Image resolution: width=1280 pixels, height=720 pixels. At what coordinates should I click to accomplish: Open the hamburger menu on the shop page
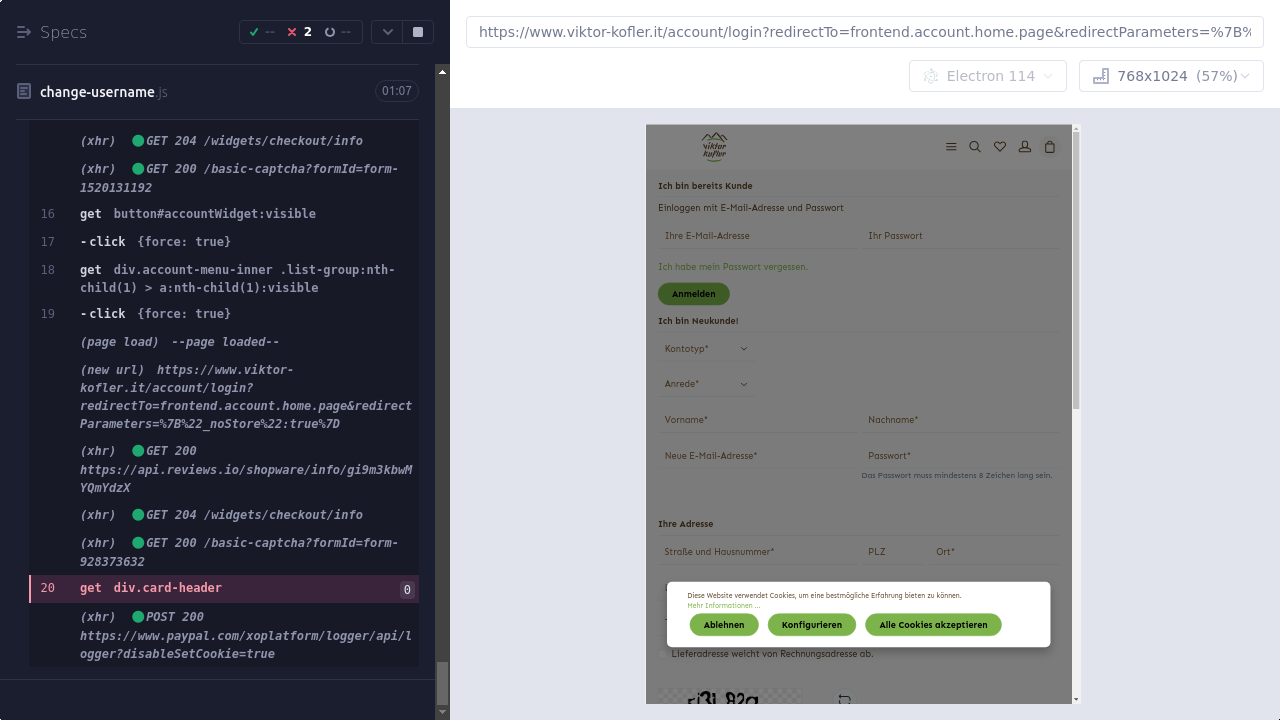[x=951, y=147]
